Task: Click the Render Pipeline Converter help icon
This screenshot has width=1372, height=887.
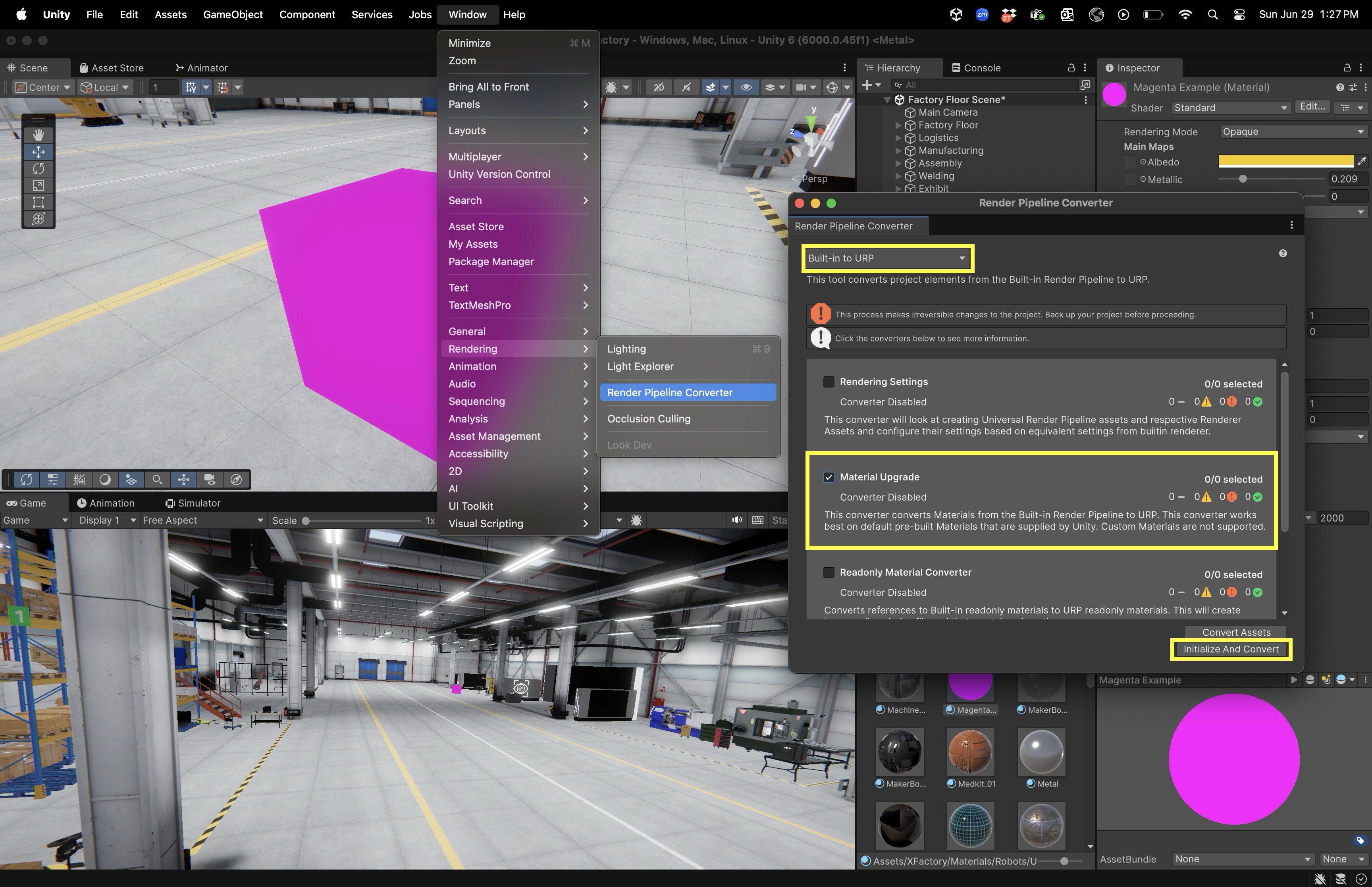Action: tap(1283, 253)
